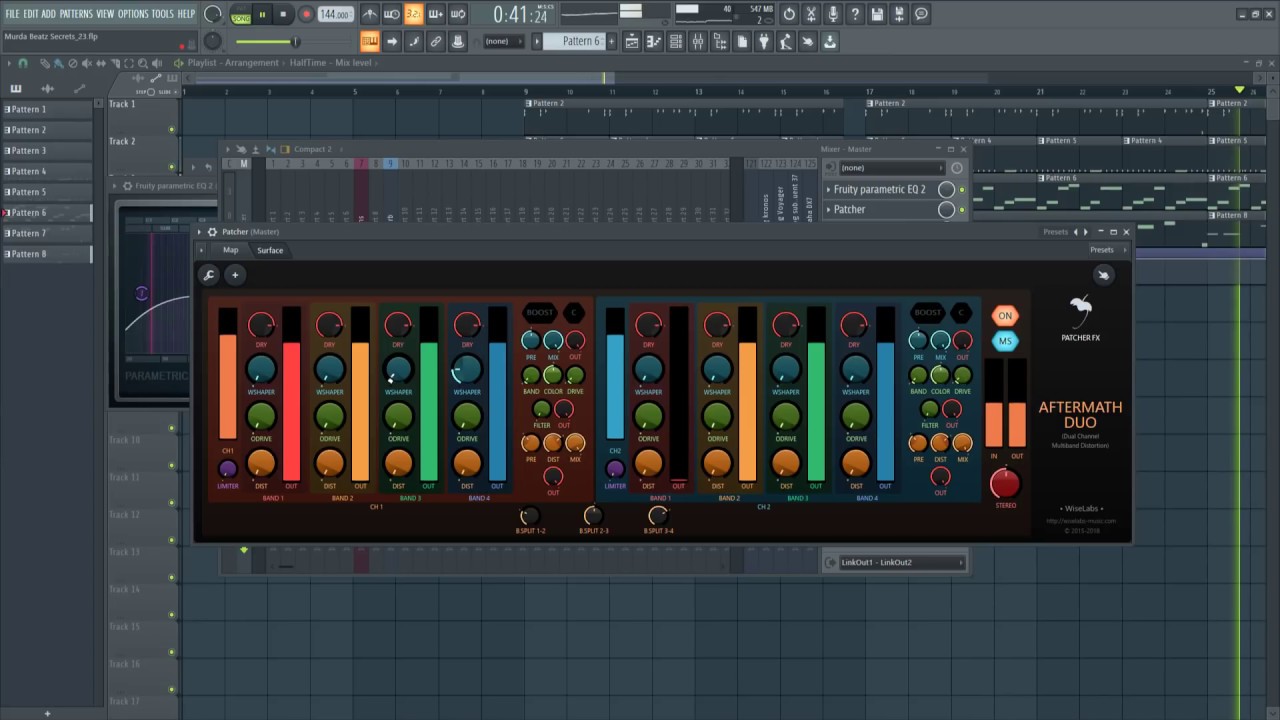Toggle wait for input to start playing

(x=392, y=14)
